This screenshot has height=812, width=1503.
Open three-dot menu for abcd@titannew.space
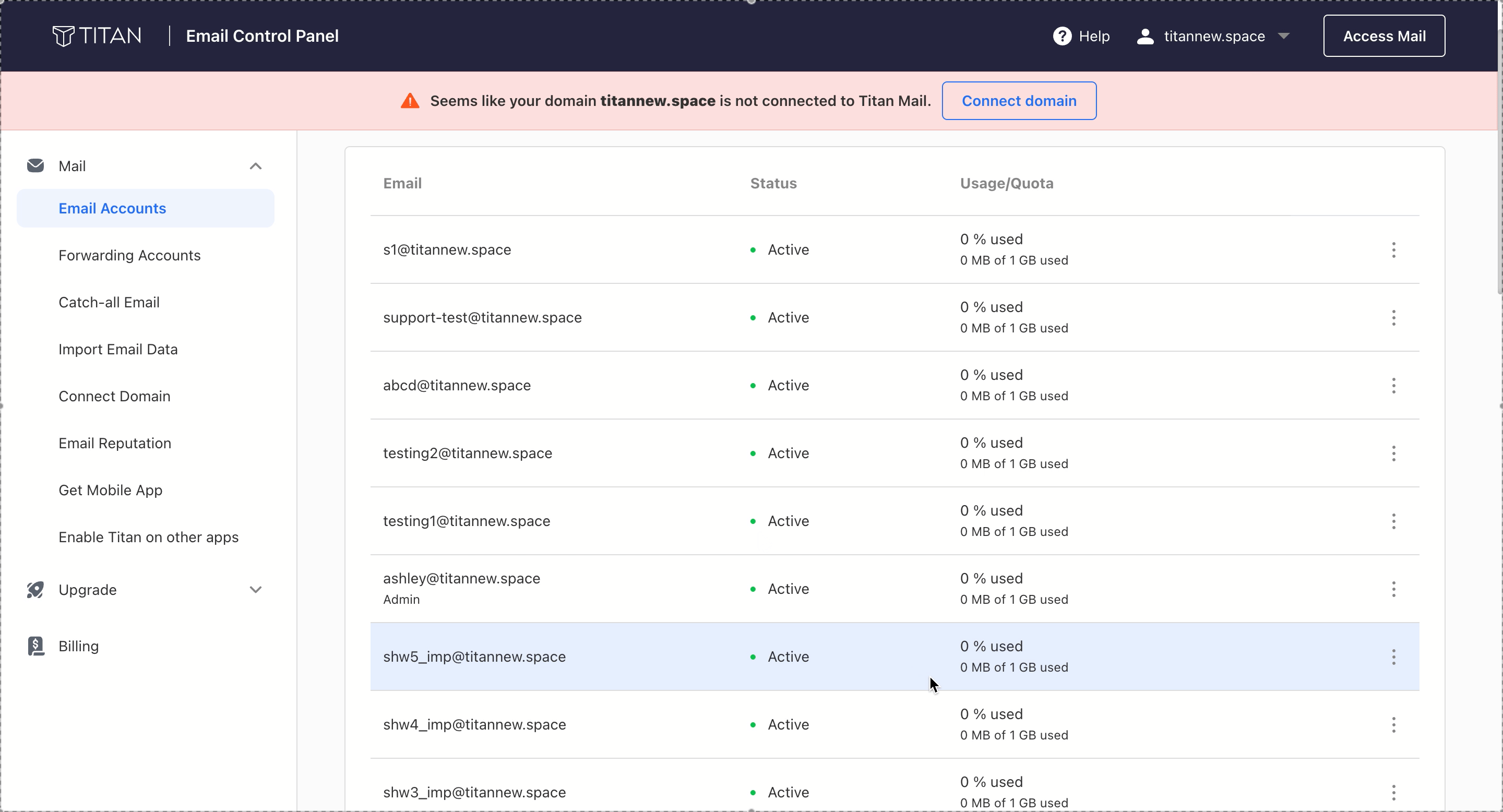1393,386
